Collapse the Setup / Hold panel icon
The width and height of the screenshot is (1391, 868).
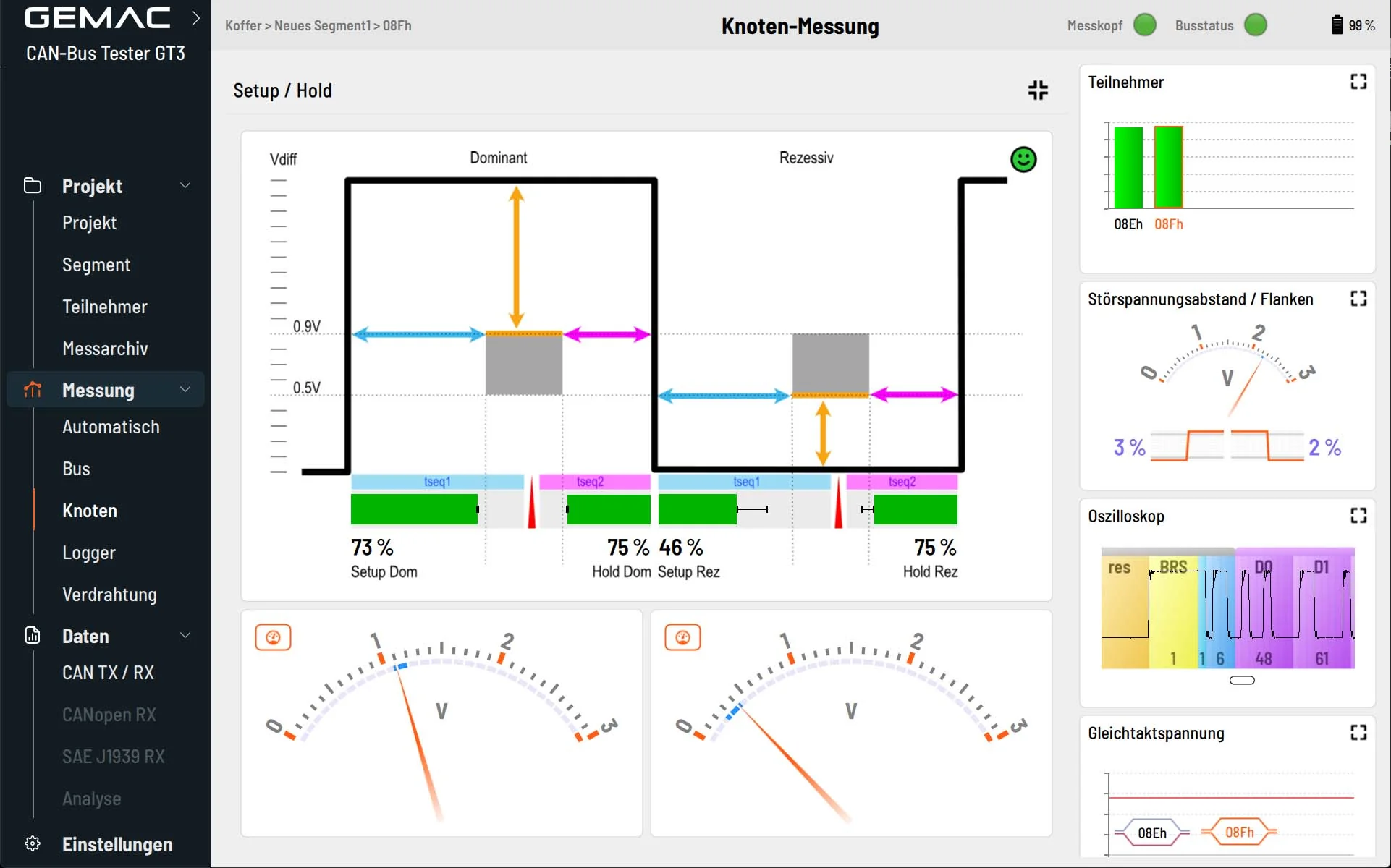(1038, 90)
